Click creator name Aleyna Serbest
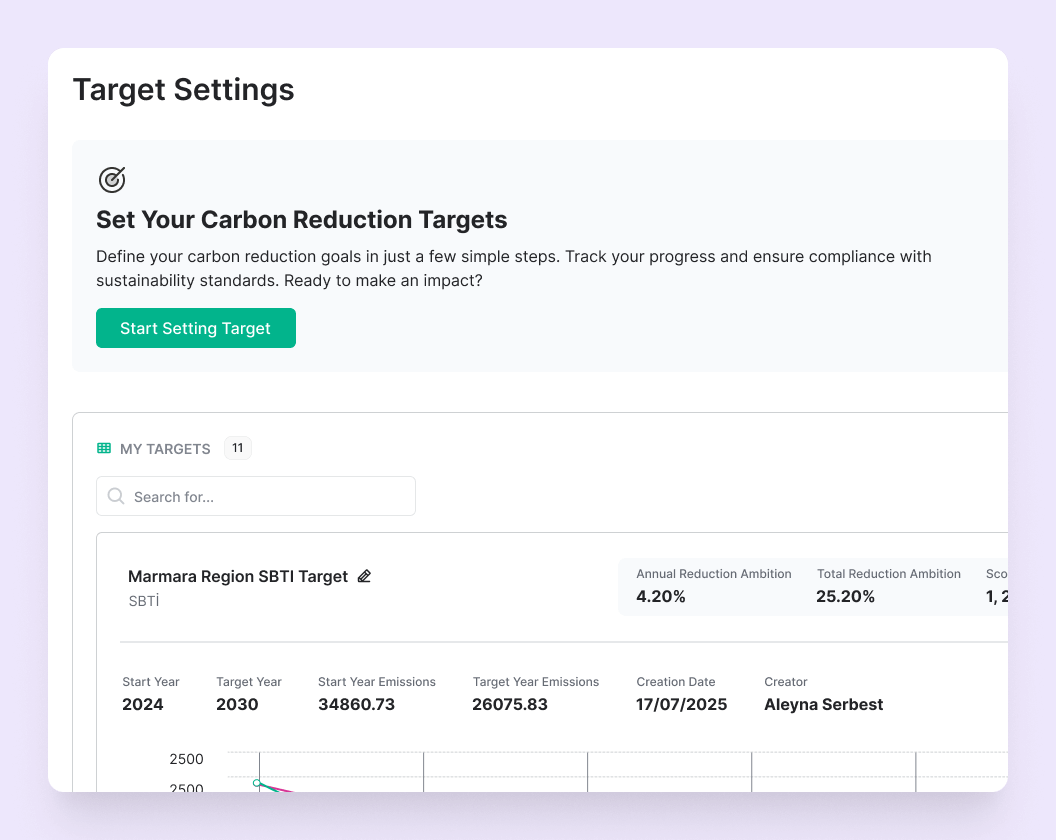Image resolution: width=1056 pixels, height=840 pixels. (823, 704)
